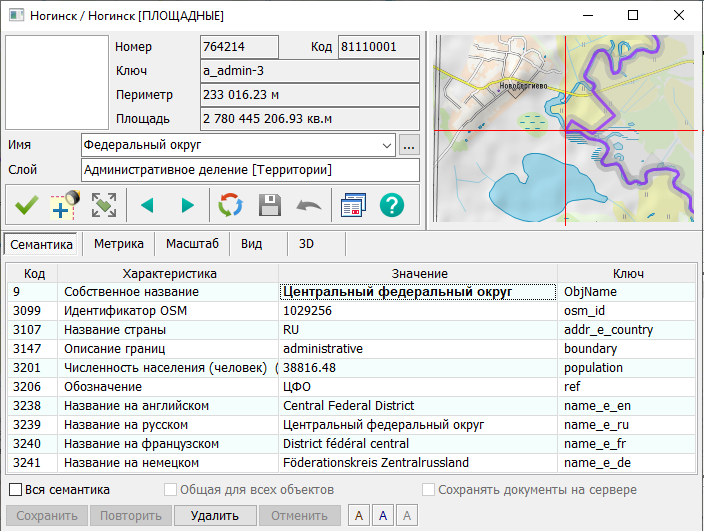Click the blue letter A font button
Viewport: 704px width, 531px height.
coord(383,515)
